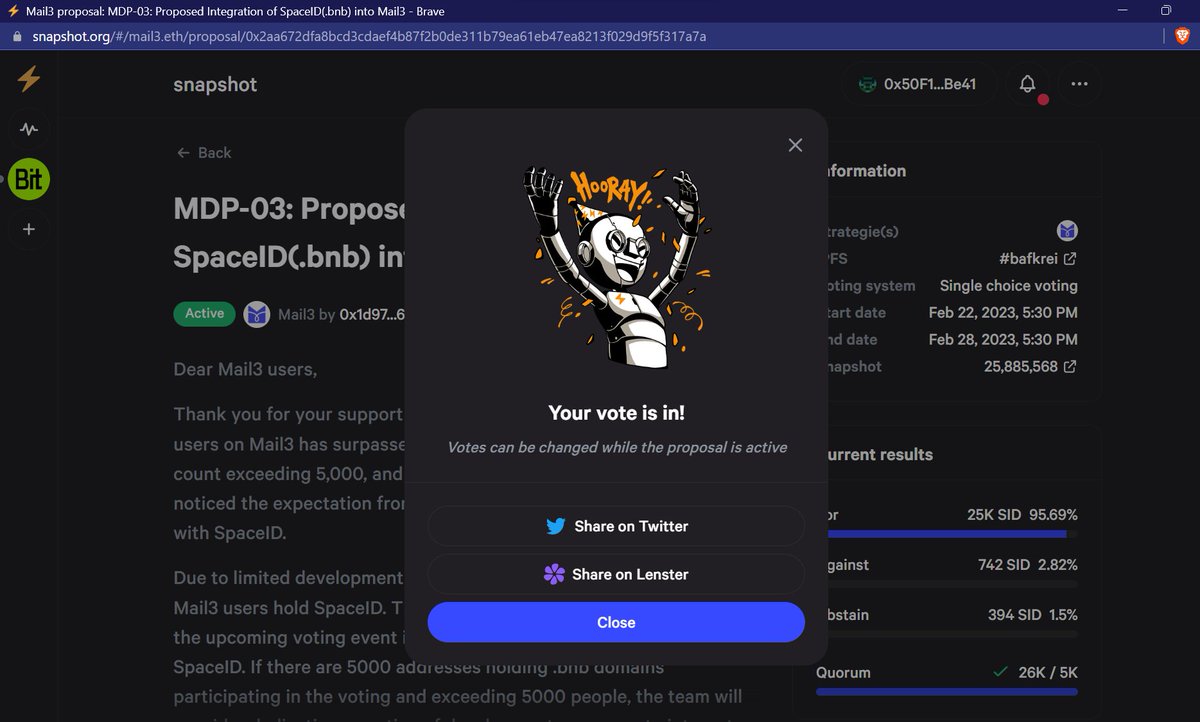Click end date Feb 28, 2023, 5:30 PM
The width and height of the screenshot is (1200, 722).
[1003, 339]
